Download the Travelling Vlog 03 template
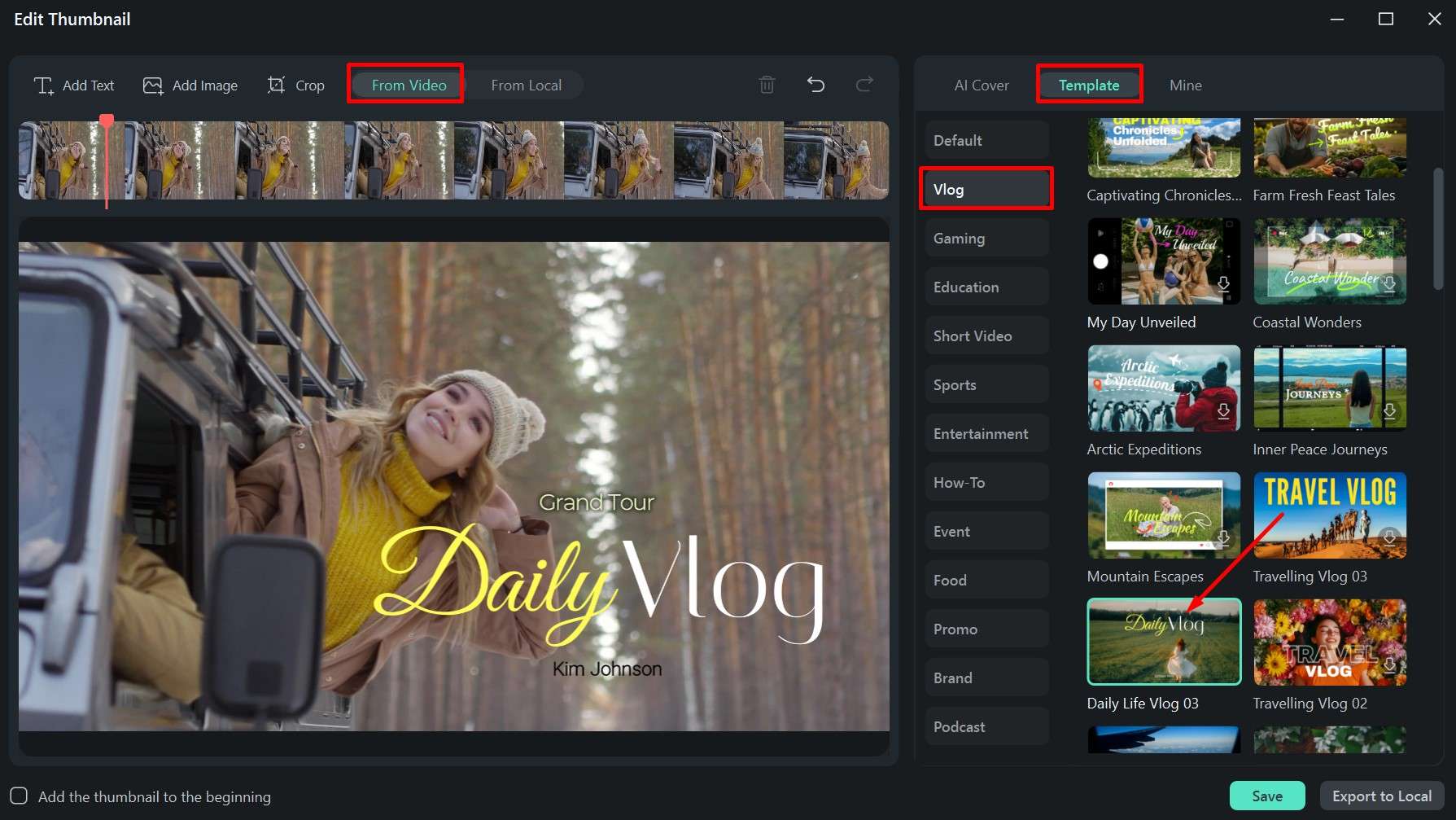 [x=1389, y=538]
